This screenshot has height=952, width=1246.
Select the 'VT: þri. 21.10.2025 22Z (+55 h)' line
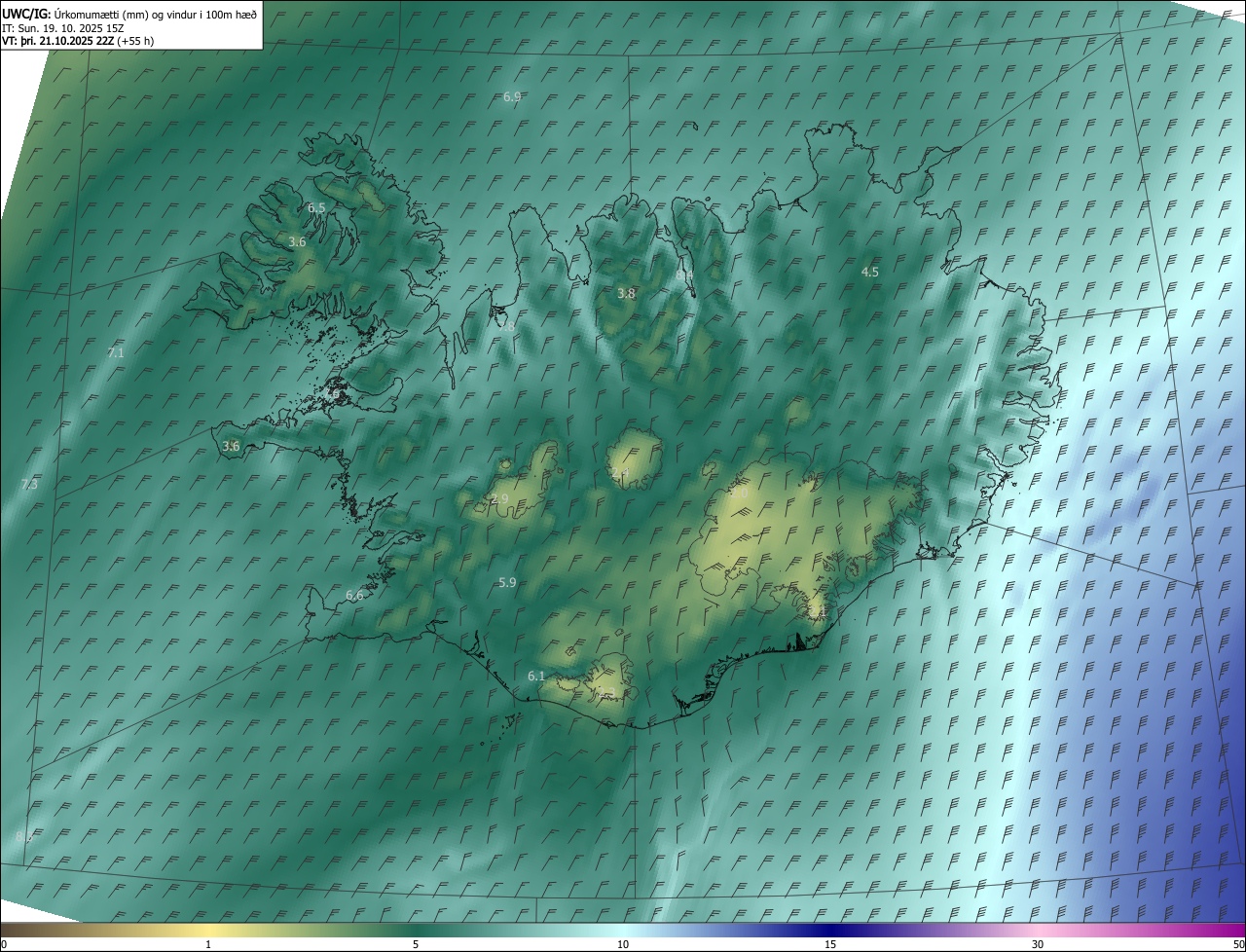tap(78, 41)
